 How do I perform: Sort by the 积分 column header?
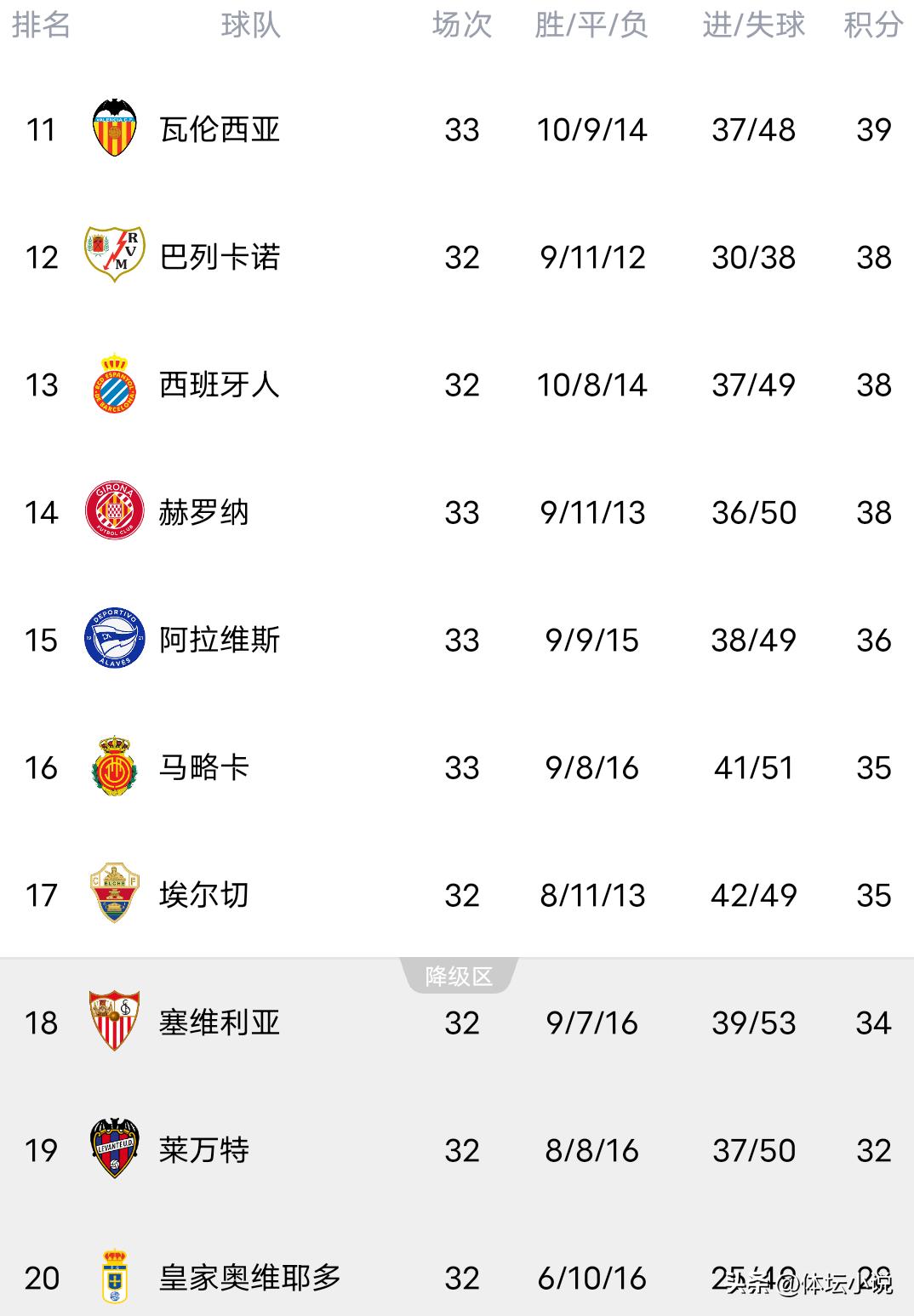[873, 26]
